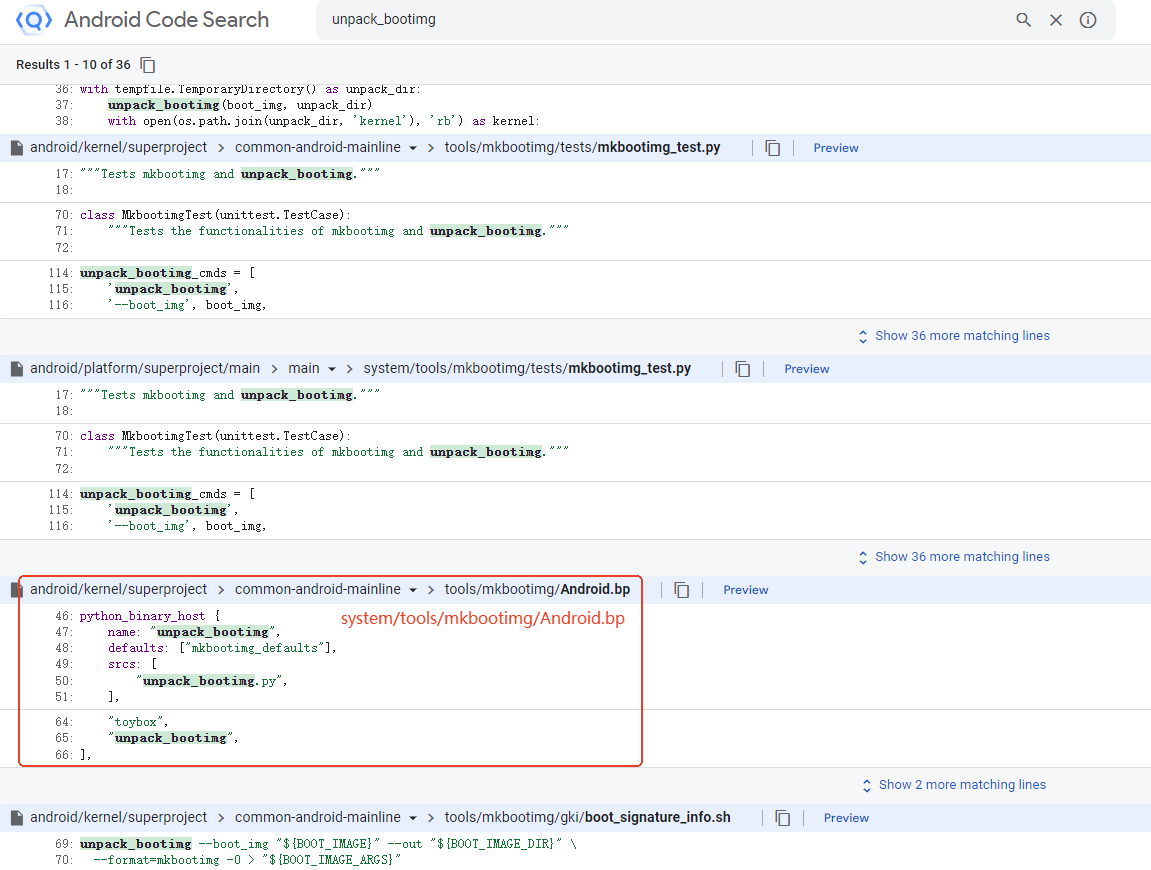Click line 50 unpack_bootimg.py source entry

[212, 681]
